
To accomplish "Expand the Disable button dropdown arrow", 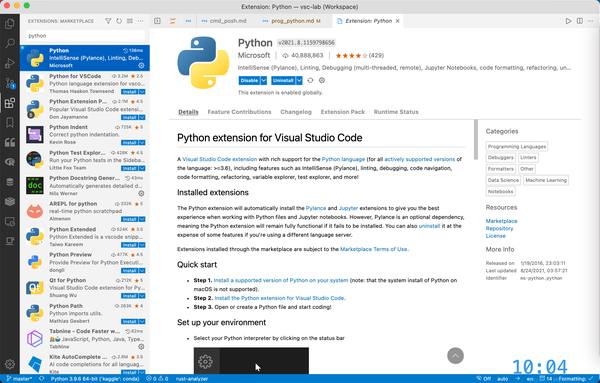I will pyautogui.click(x=264, y=80).
